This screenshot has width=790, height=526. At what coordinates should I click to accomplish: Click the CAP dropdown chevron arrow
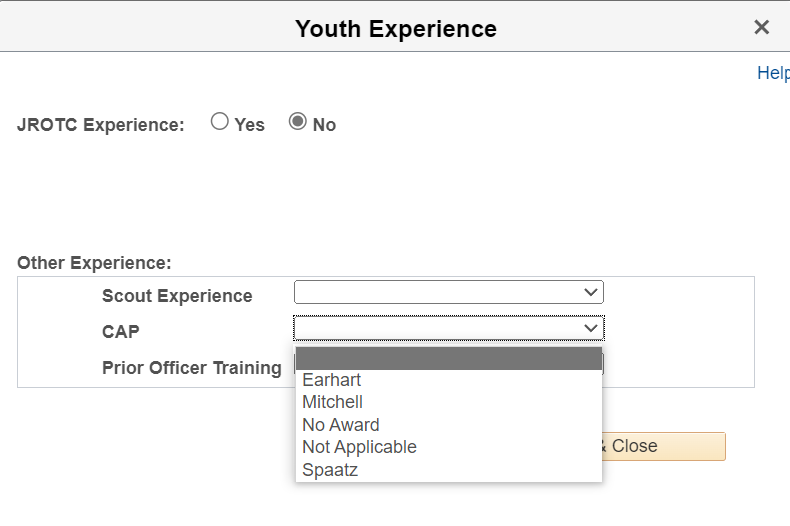590,328
